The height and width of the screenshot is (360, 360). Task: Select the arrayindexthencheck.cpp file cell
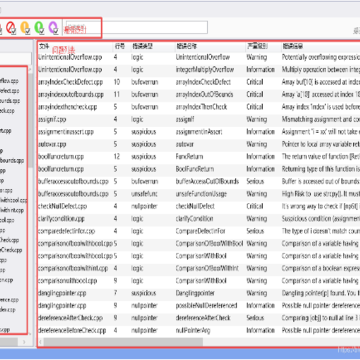pos(67,107)
